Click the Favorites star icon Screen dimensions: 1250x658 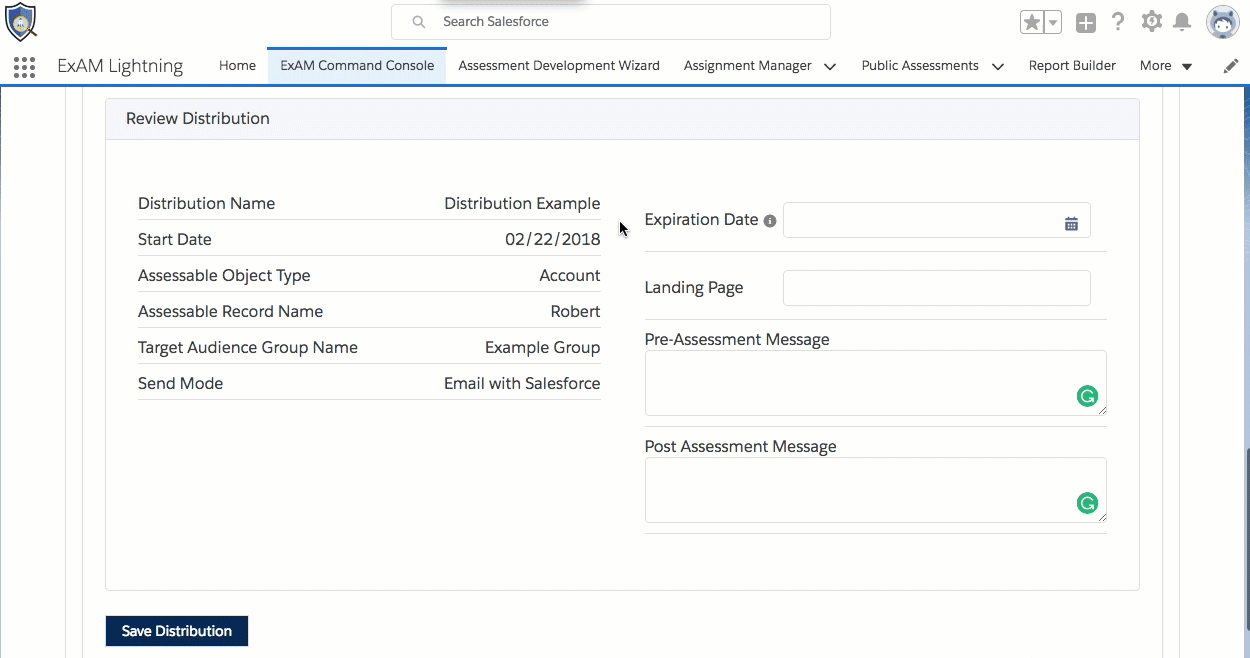pos(1032,22)
